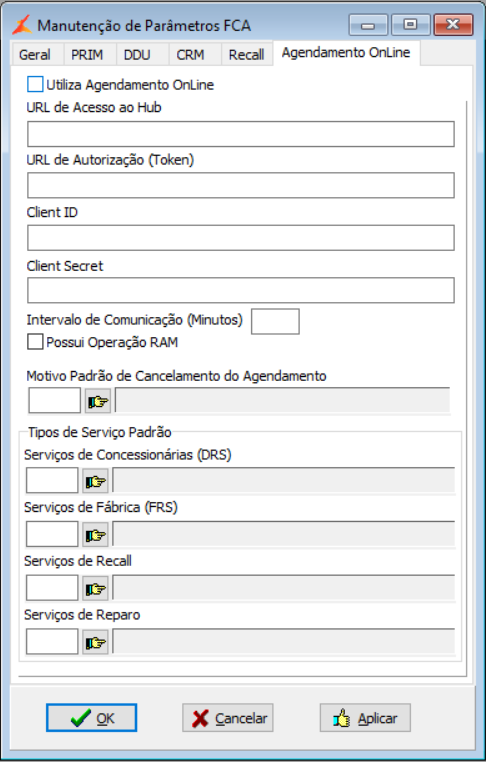Close the Manutenção de Parâmetros FCA window

click(x=453, y=25)
